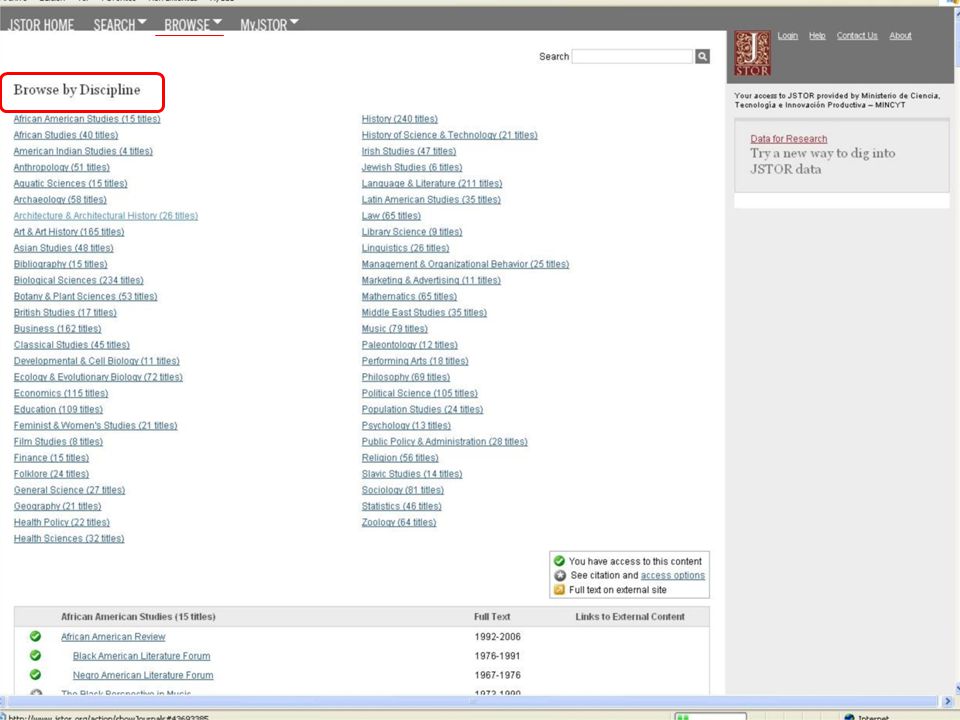Open Archaeology (58 titles)
The image size is (960, 720).
(60, 200)
